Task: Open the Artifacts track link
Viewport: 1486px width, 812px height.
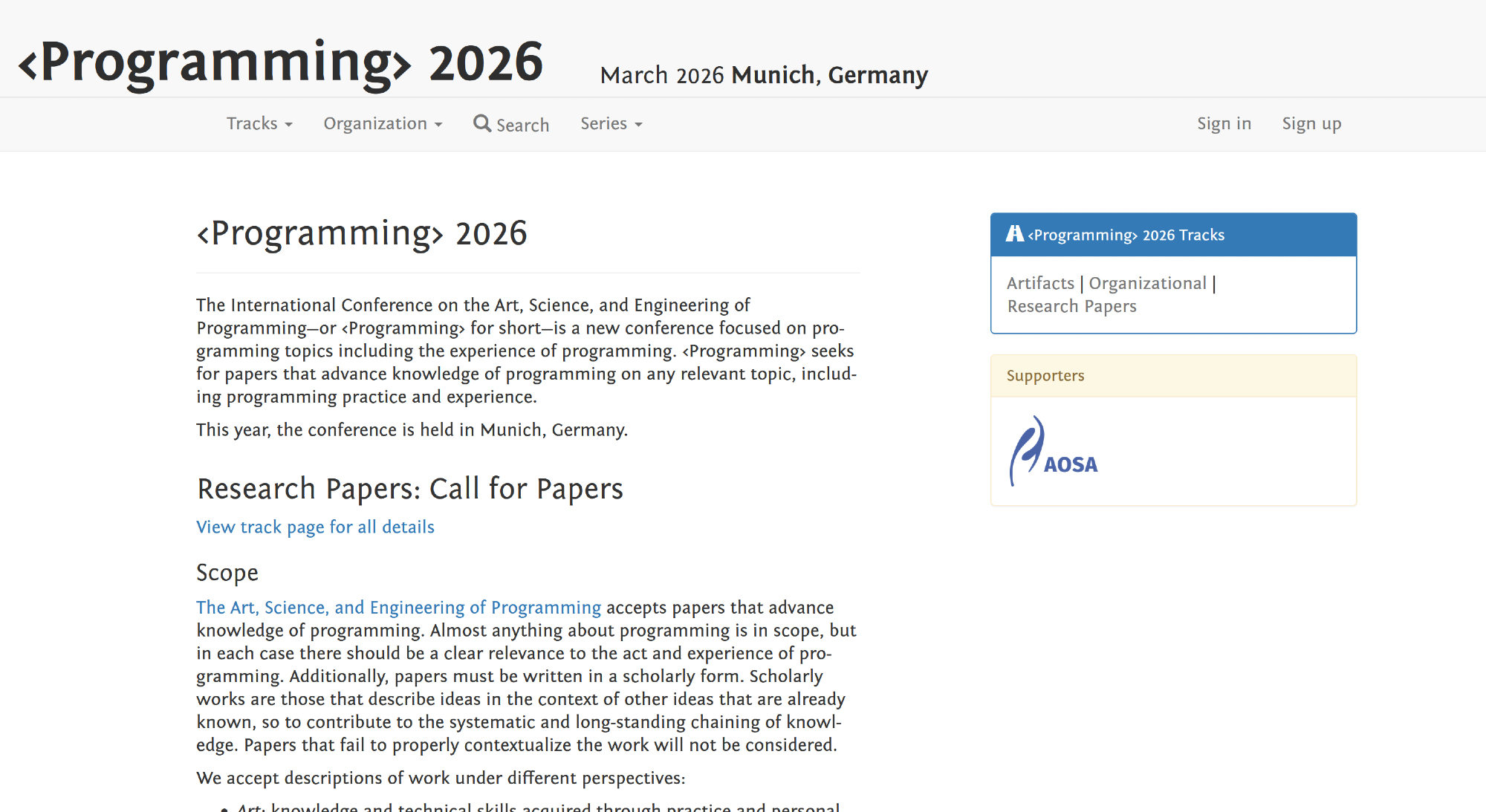Action: 1040,283
